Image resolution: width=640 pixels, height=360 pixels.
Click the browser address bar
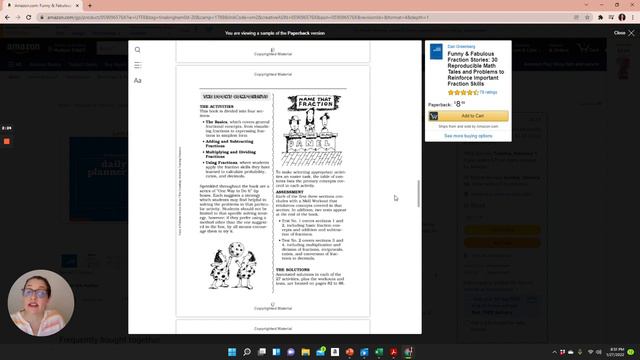pos(306,17)
